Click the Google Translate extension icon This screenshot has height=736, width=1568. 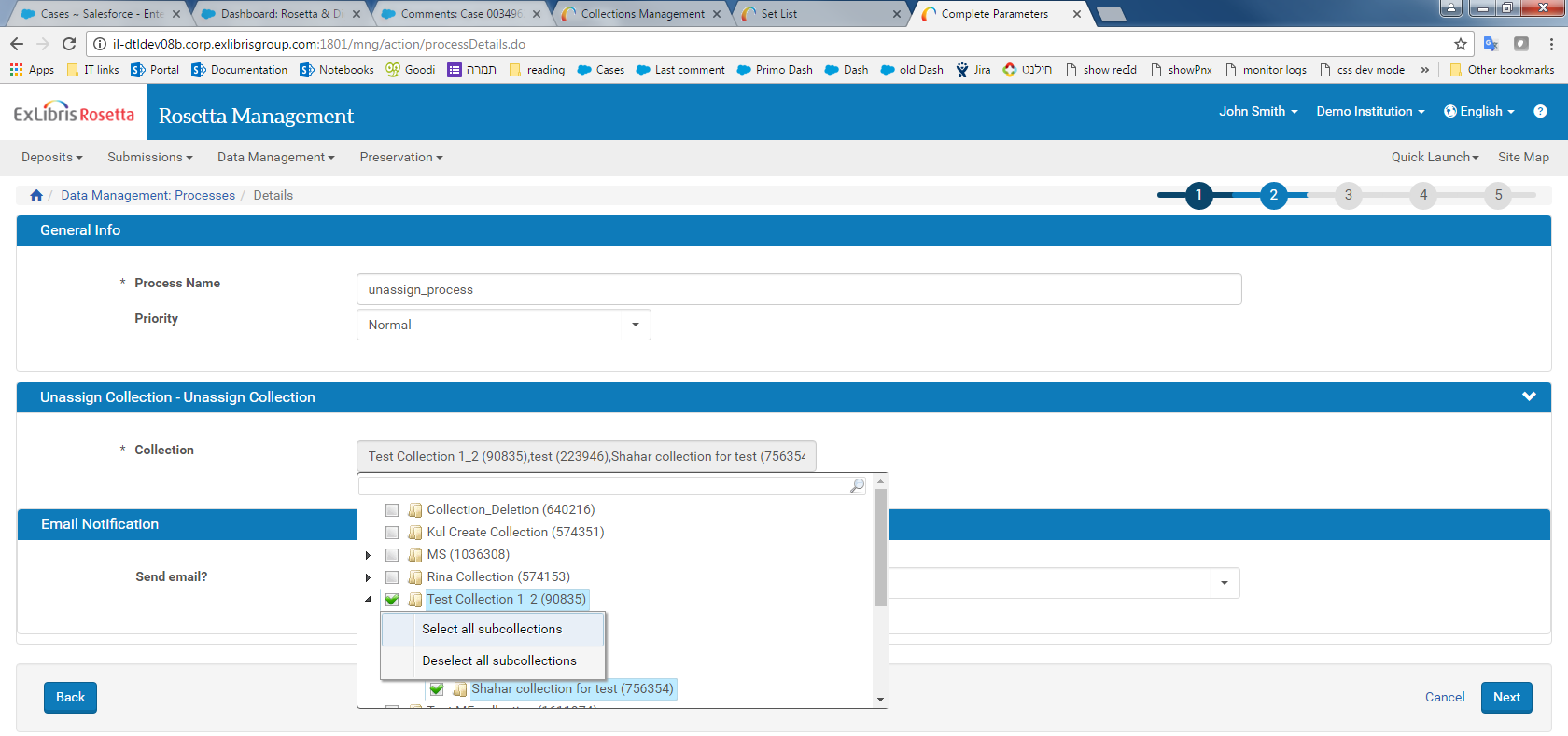tap(1491, 44)
